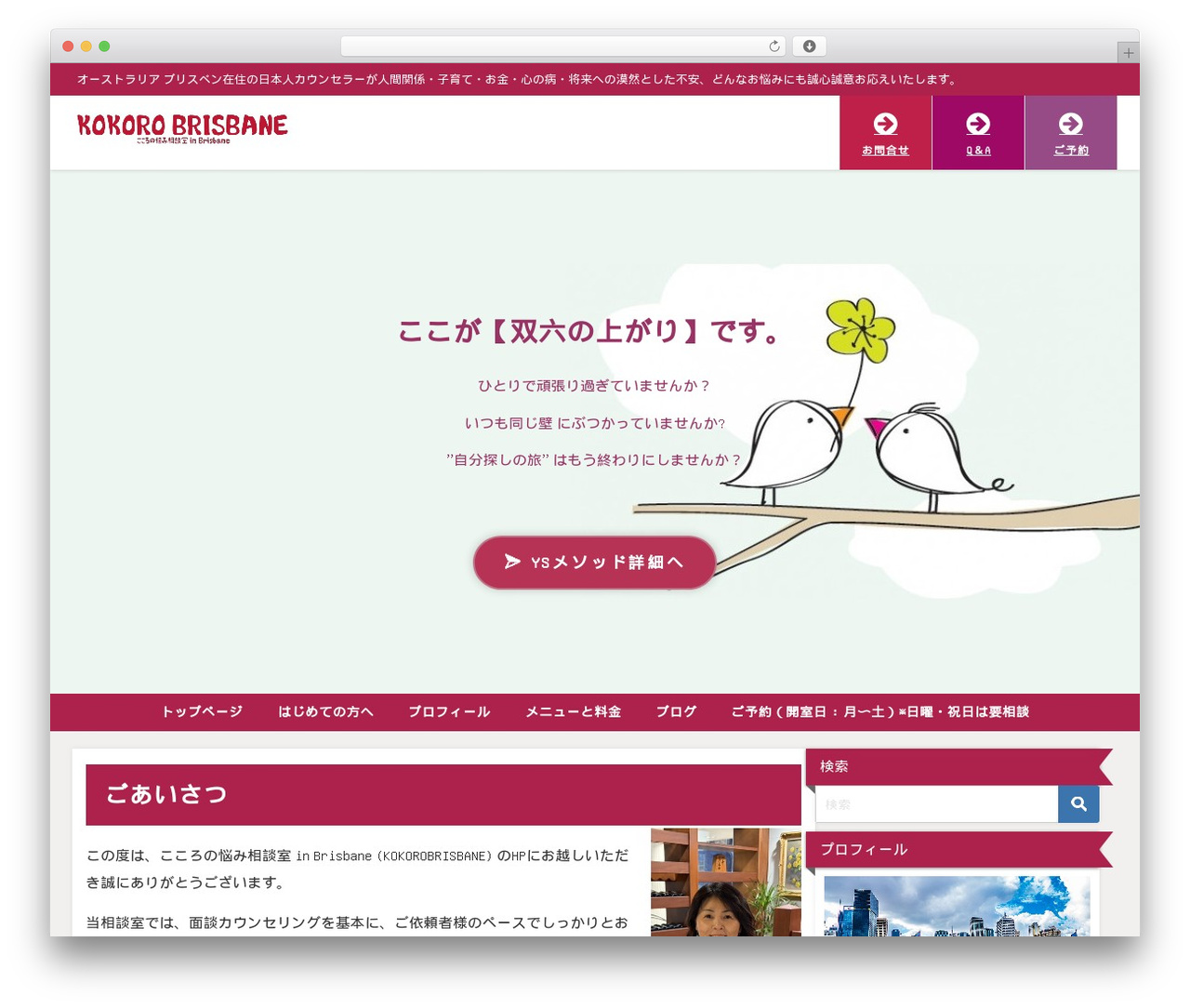This screenshot has width=1190, height=1008.
Task: Click the プロフィール sidebar widget title
Action: [x=864, y=849]
